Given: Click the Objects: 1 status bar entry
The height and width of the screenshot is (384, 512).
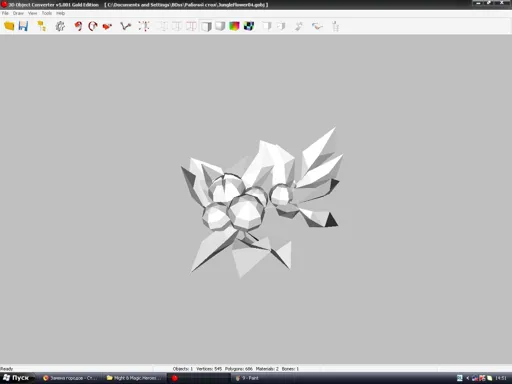Looking at the screenshot, I should pos(183,369).
